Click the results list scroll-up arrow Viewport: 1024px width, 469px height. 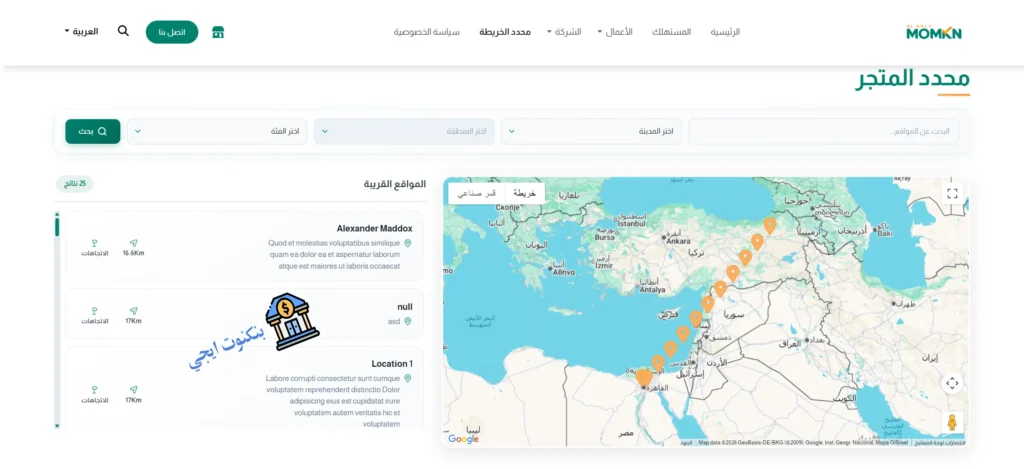click(57, 214)
